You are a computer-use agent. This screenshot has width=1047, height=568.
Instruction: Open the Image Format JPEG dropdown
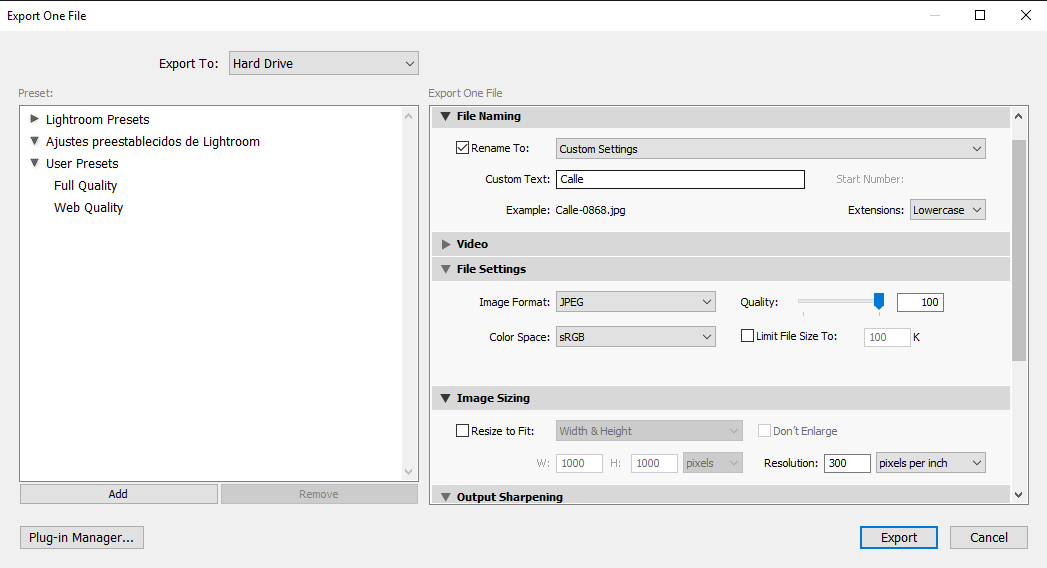pos(636,302)
